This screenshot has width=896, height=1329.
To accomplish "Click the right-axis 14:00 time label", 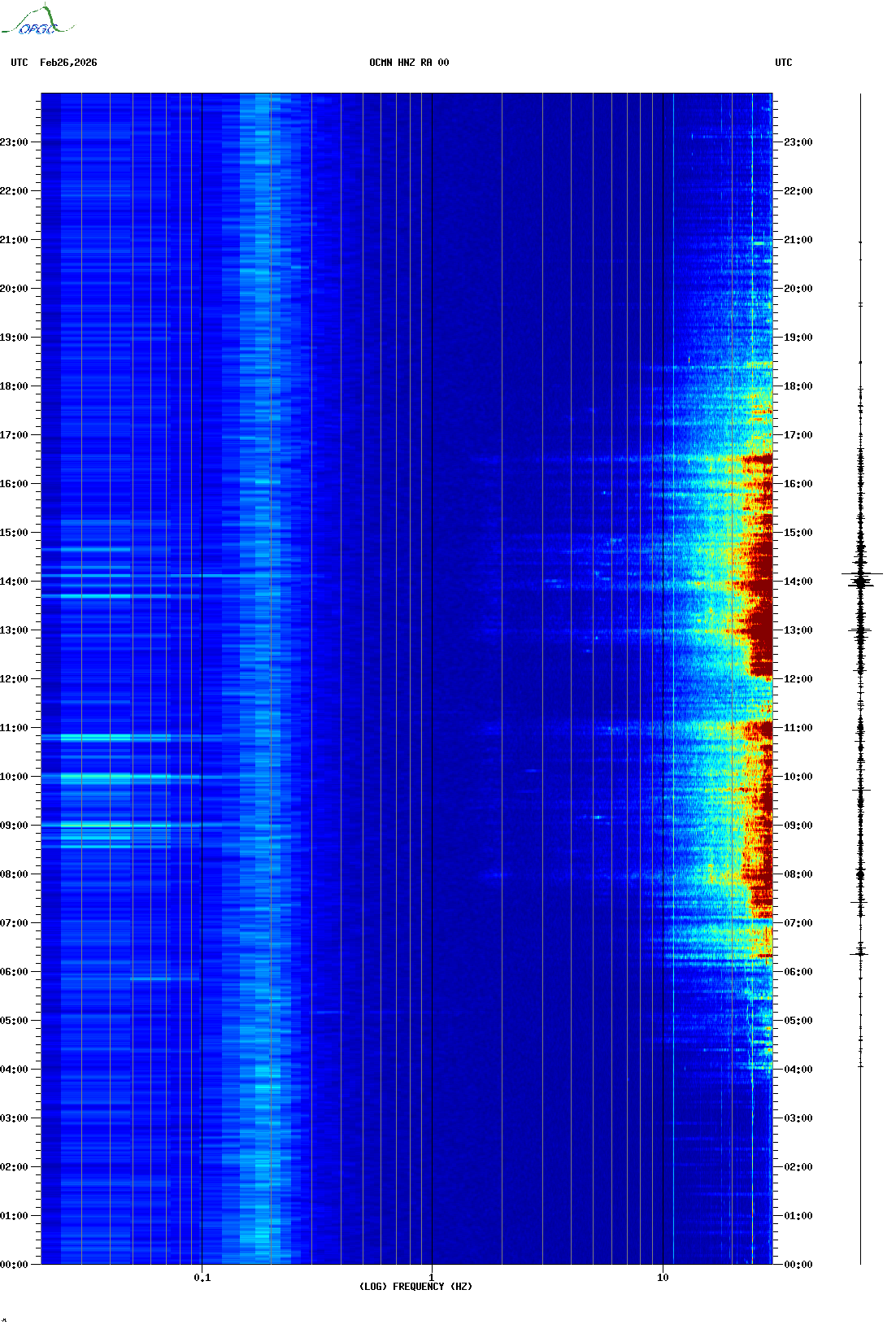I will pos(798,582).
